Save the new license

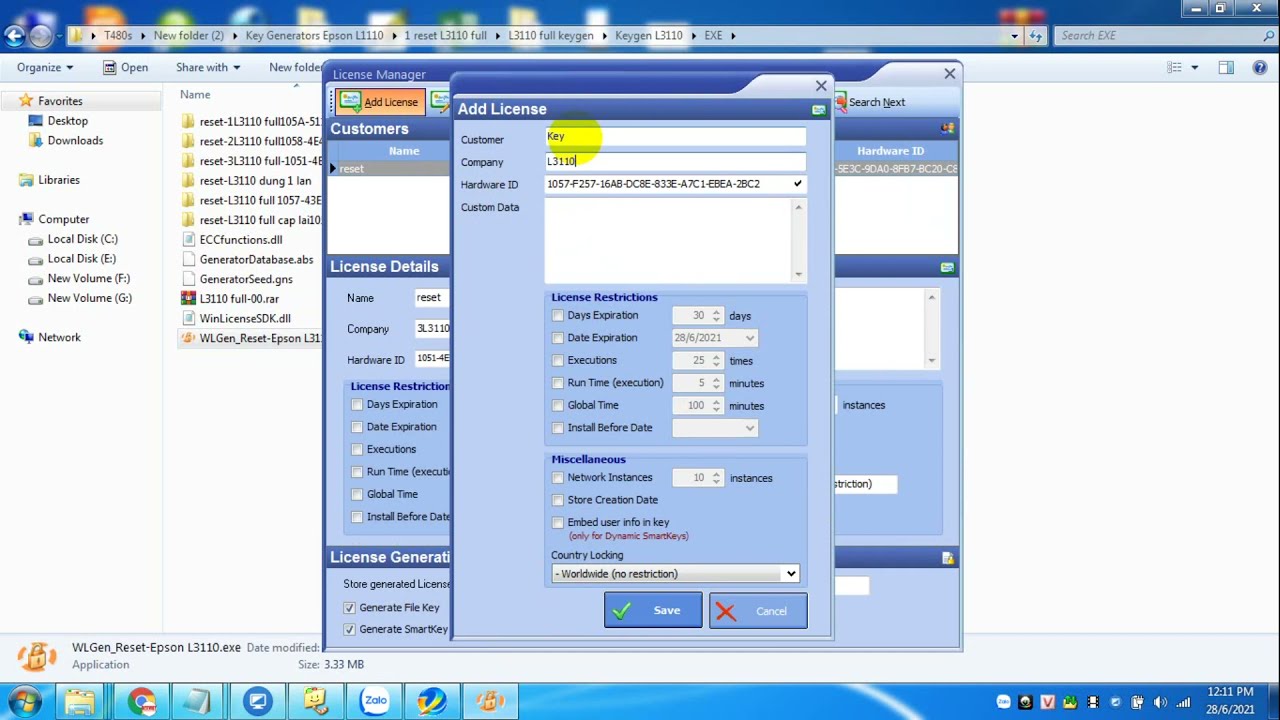coord(653,611)
